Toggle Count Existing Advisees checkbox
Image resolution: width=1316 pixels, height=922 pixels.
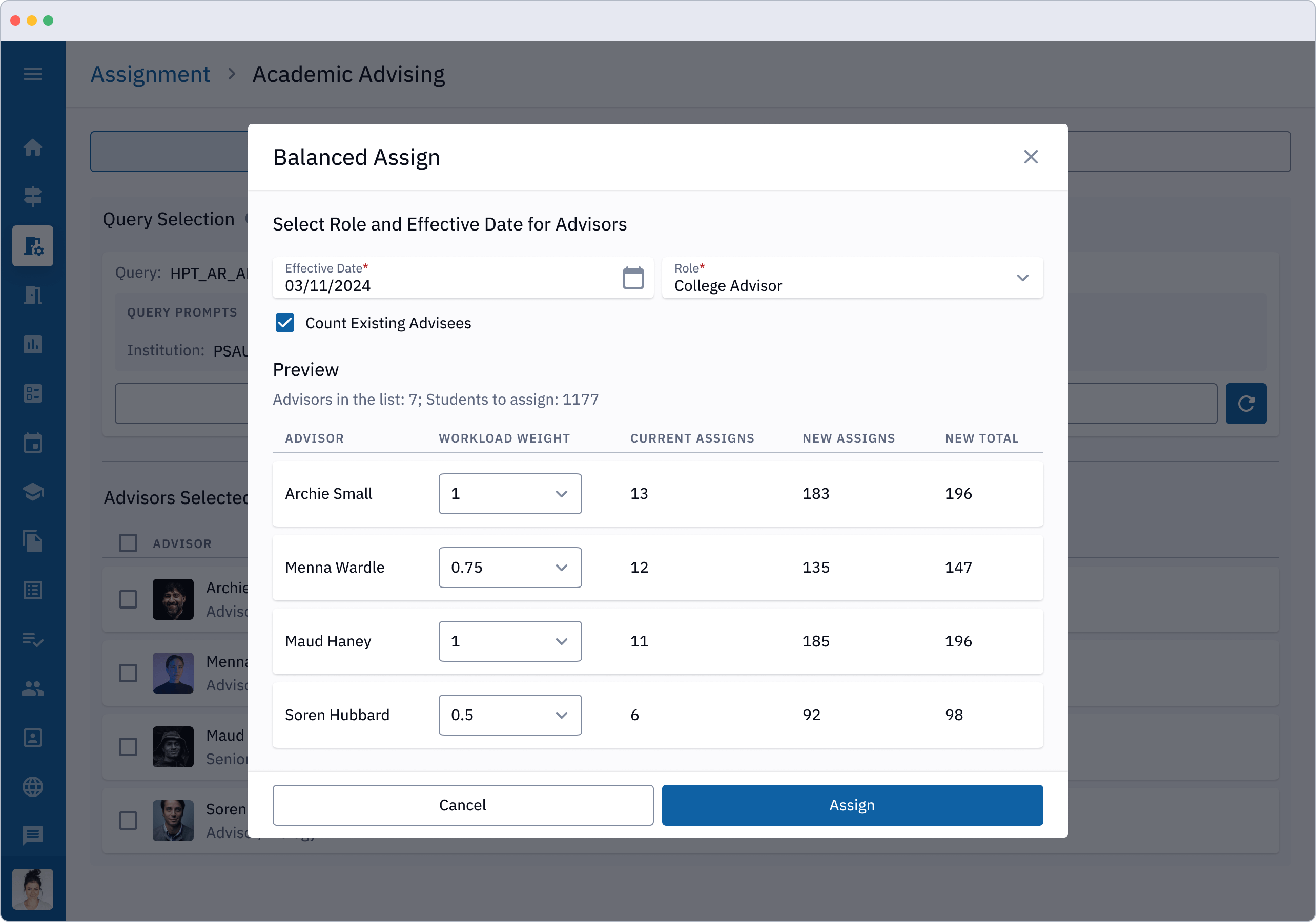pos(285,323)
